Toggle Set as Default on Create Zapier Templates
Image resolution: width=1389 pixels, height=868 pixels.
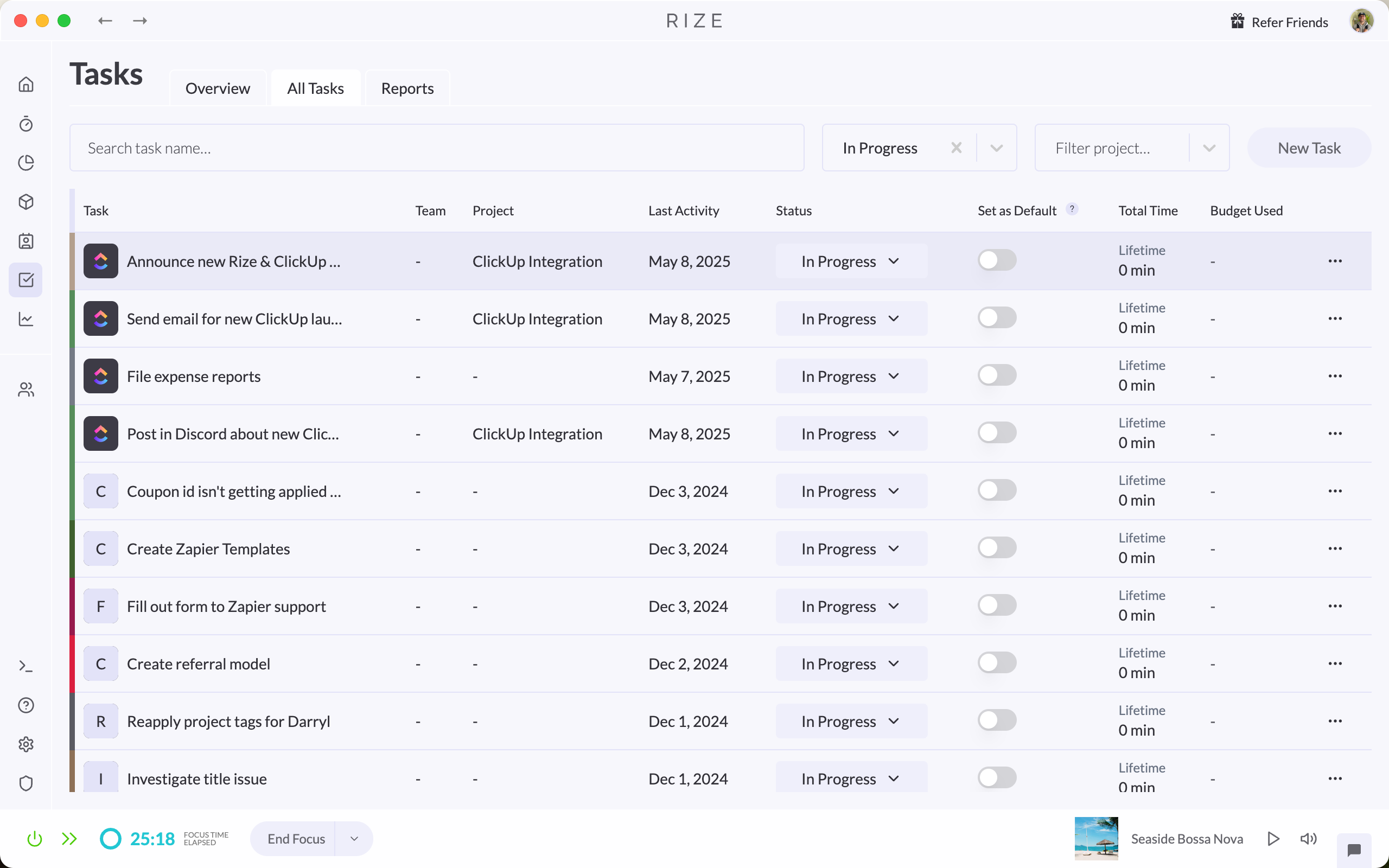[997, 548]
